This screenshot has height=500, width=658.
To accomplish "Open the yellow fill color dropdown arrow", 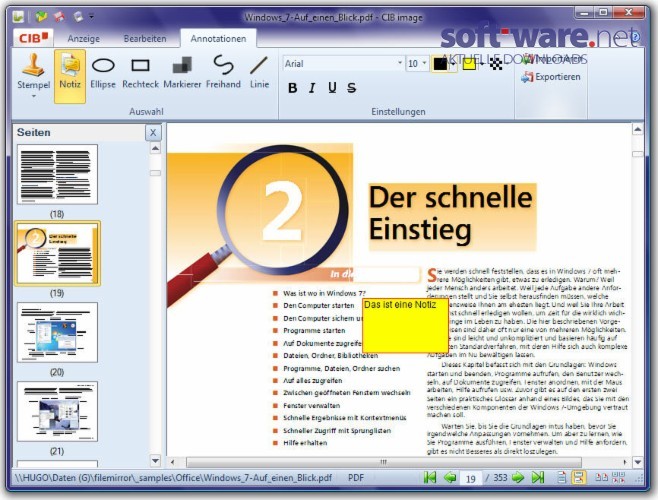I will pyautogui.click(x=481, y=64).
